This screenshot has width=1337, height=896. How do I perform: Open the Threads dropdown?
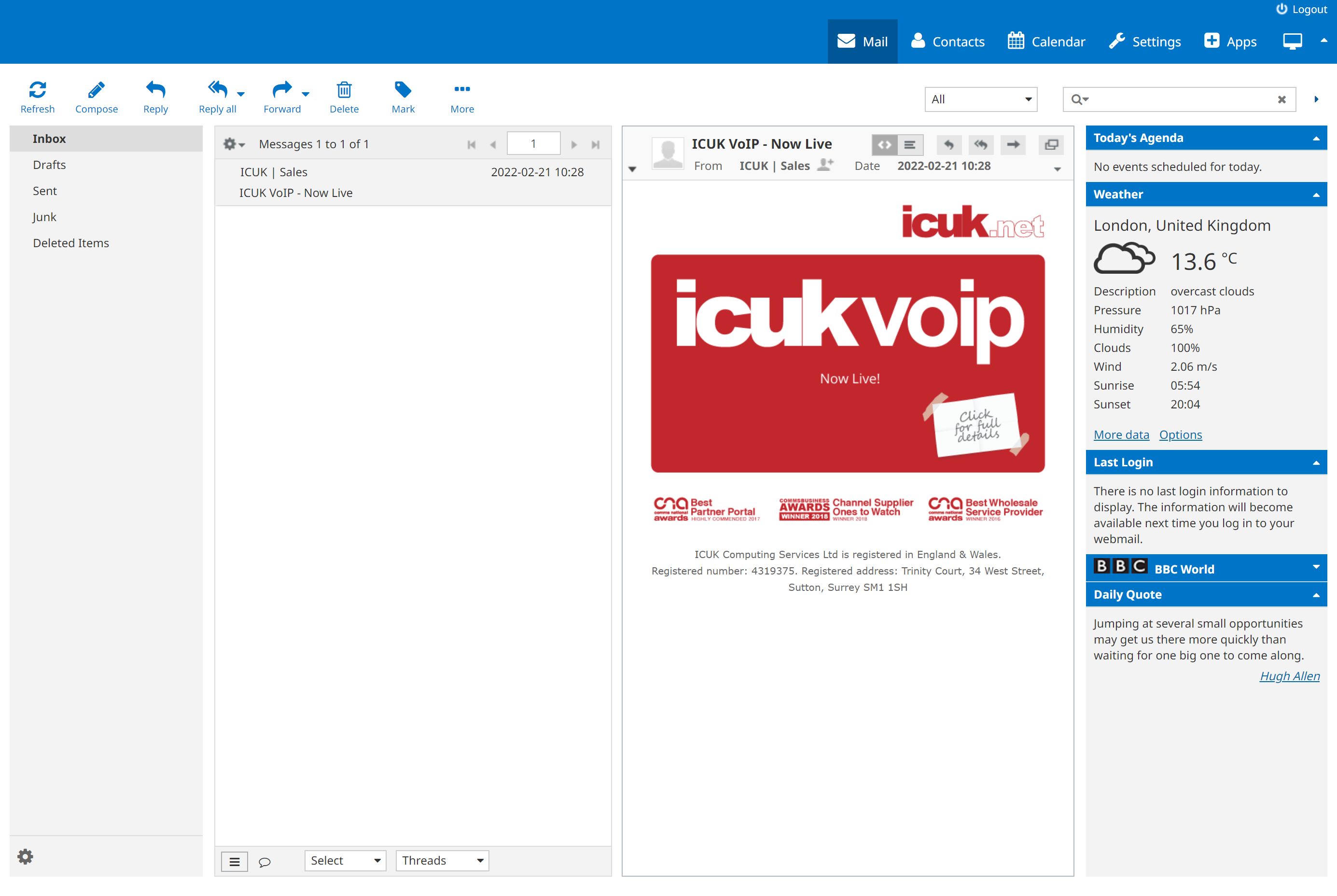coord(442,861)
